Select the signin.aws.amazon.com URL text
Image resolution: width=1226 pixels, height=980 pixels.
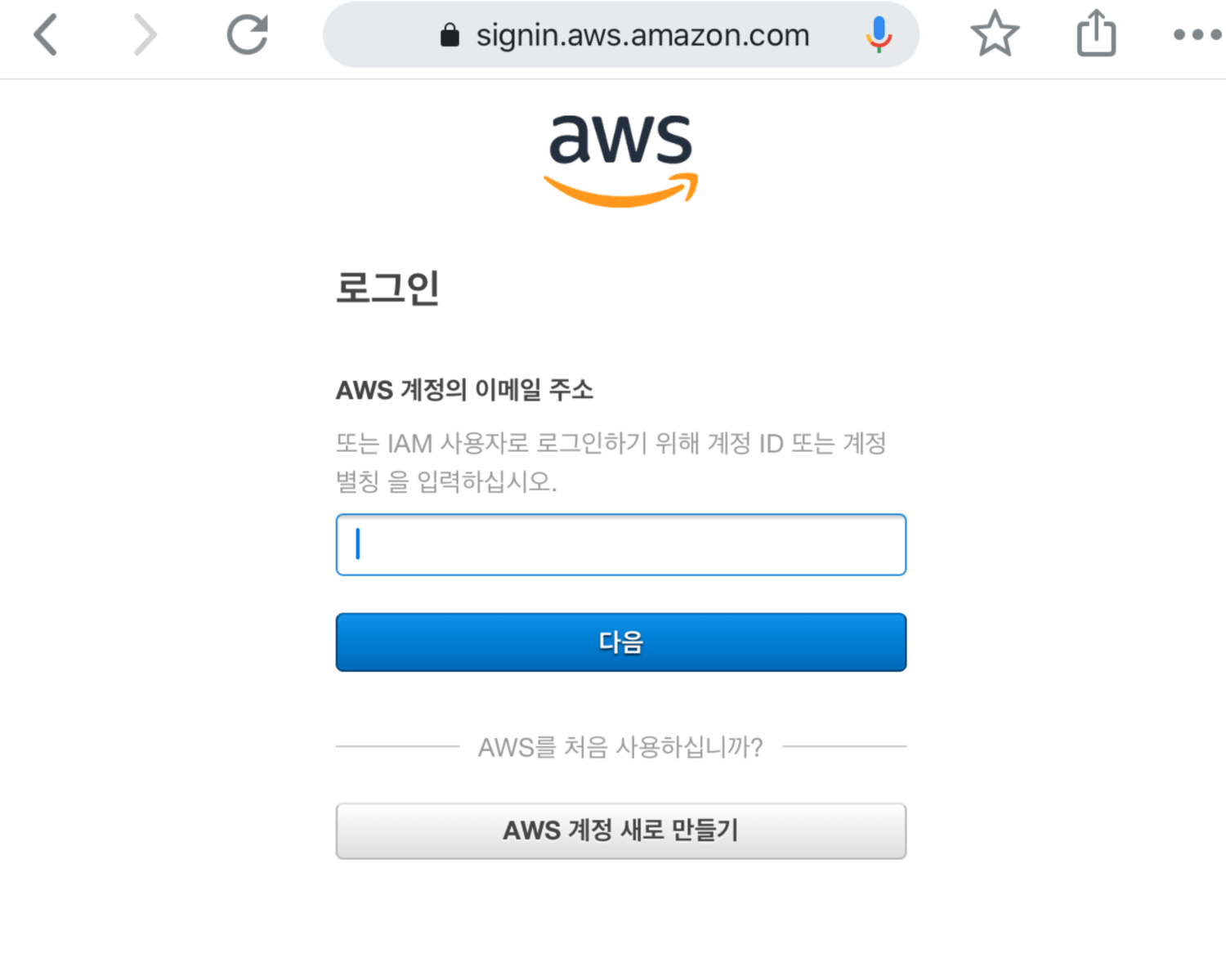pyautogui.click(x=642, y=35)
